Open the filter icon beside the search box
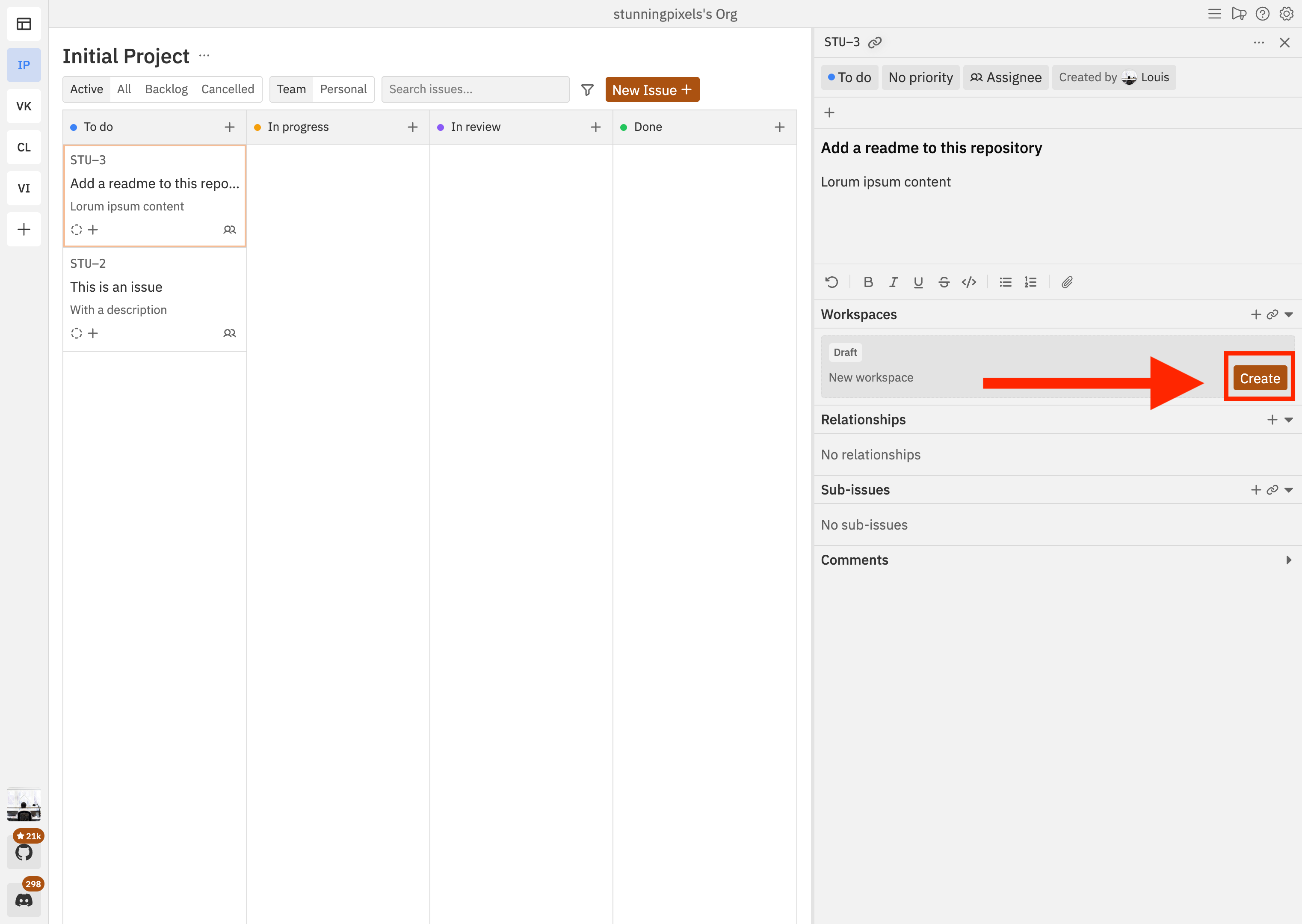Image resolution: width=1302 pixels, height=924 pixels. [x=587, y=89]
